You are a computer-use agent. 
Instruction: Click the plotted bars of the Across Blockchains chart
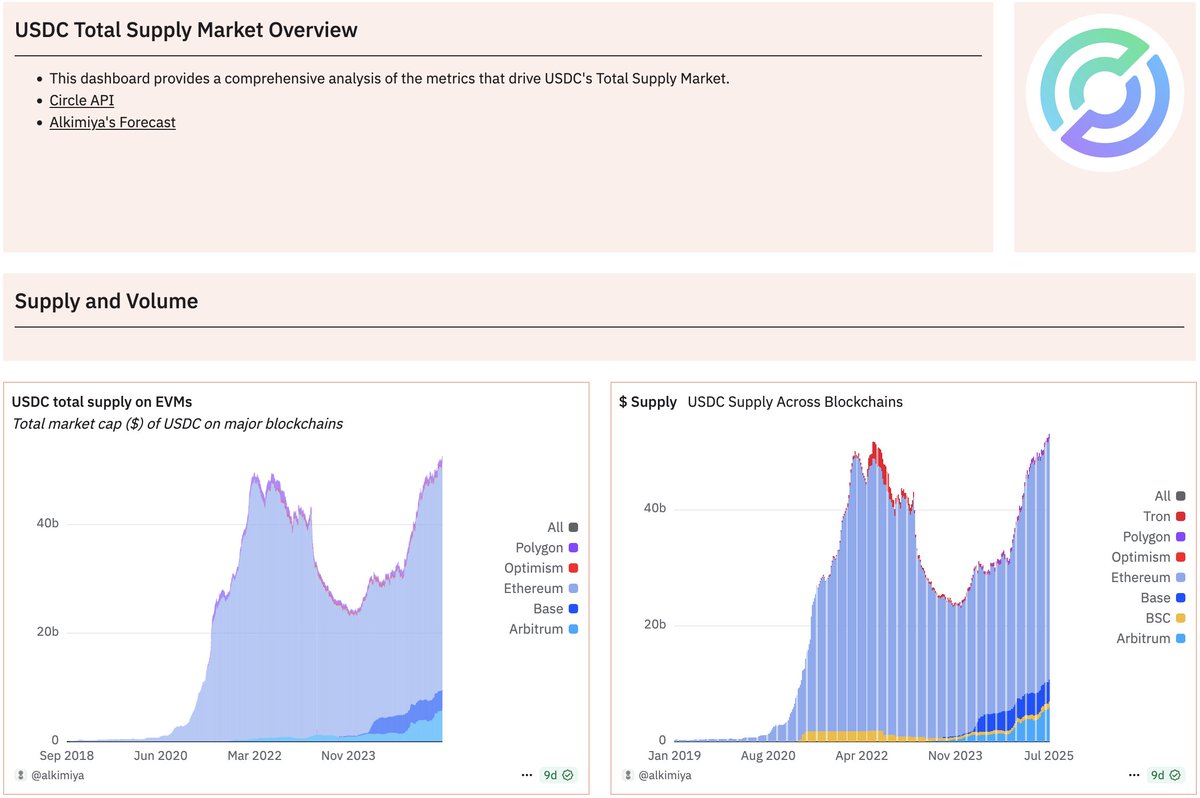point(862,590)
